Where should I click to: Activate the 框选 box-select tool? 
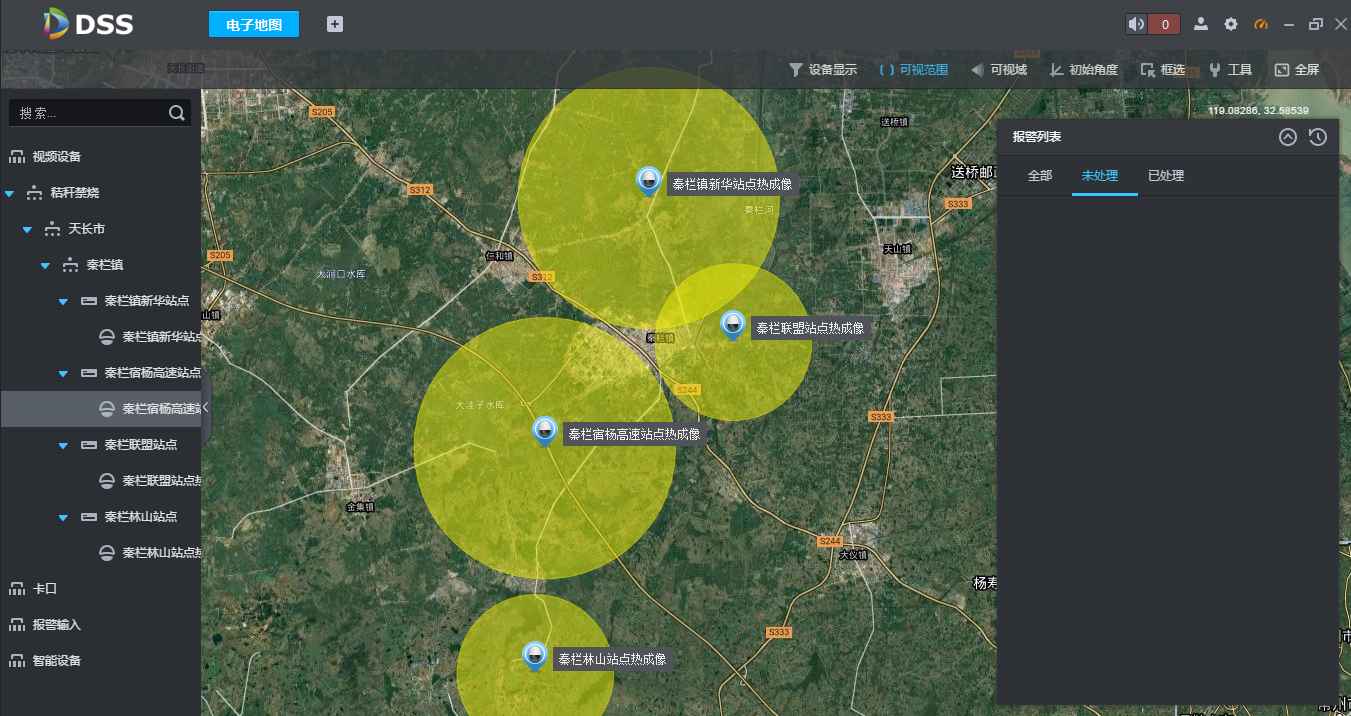point(1163,70)
